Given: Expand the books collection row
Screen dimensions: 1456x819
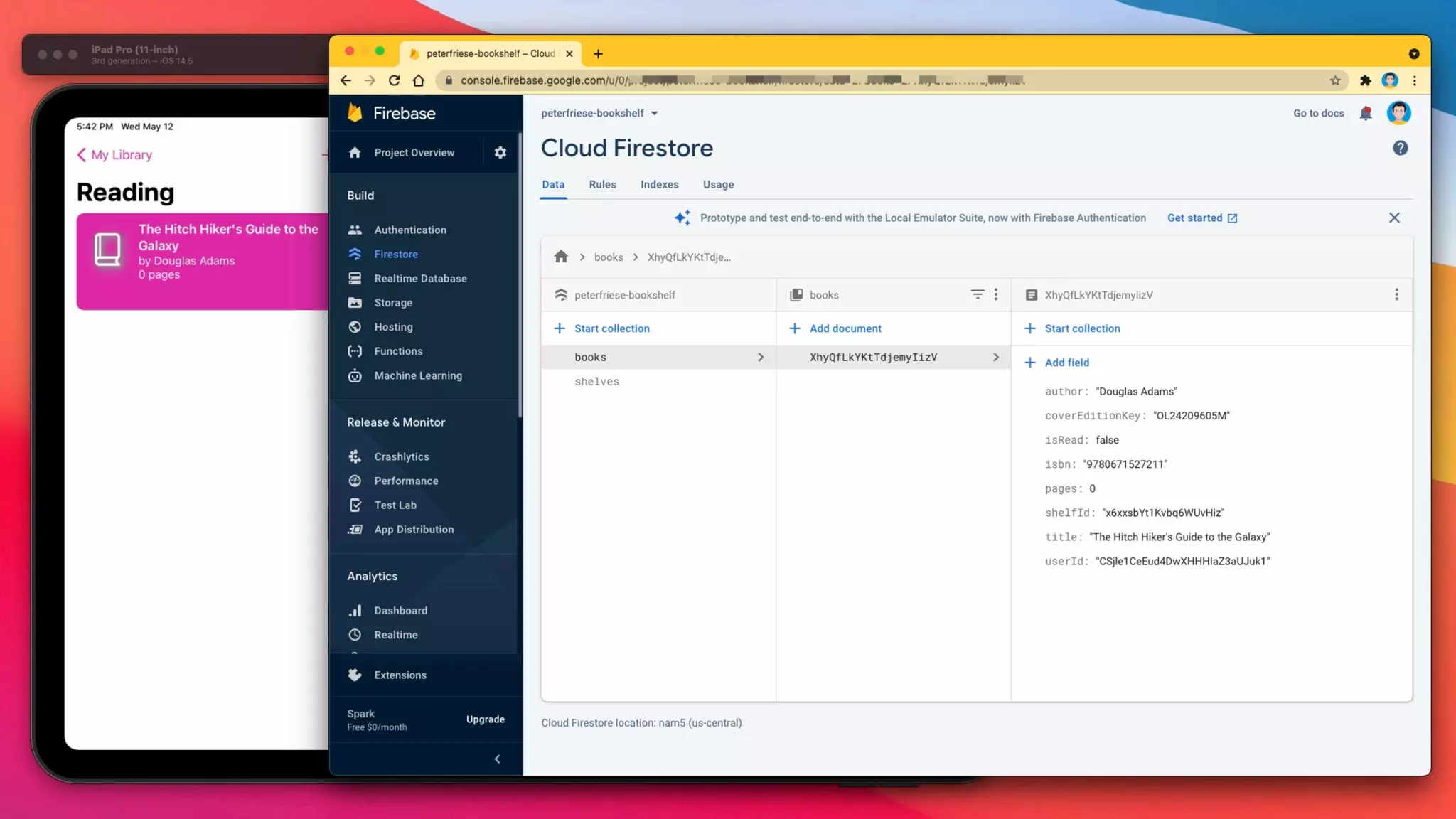Looking at the screenshot, I should click(760, 357).
